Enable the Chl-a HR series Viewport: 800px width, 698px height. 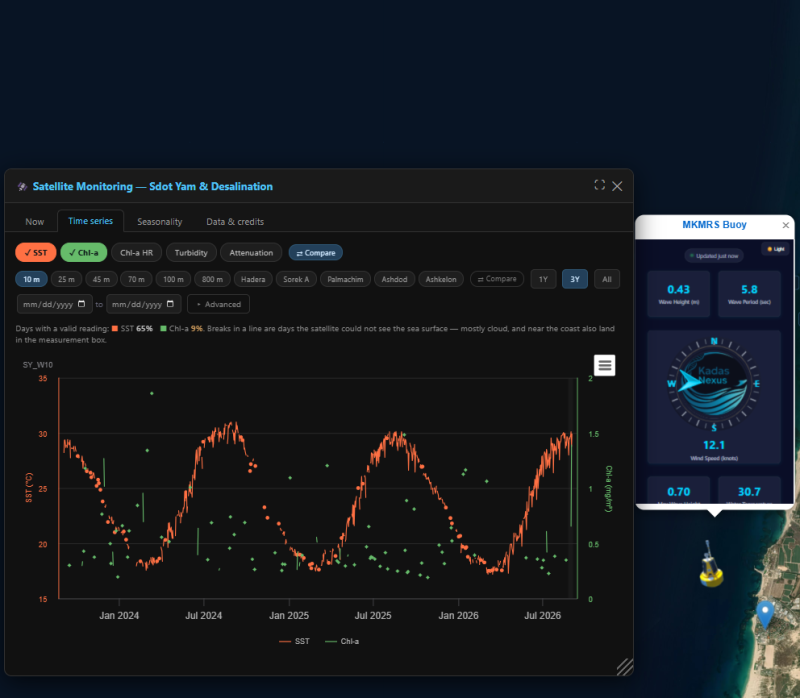pos(136,253)
